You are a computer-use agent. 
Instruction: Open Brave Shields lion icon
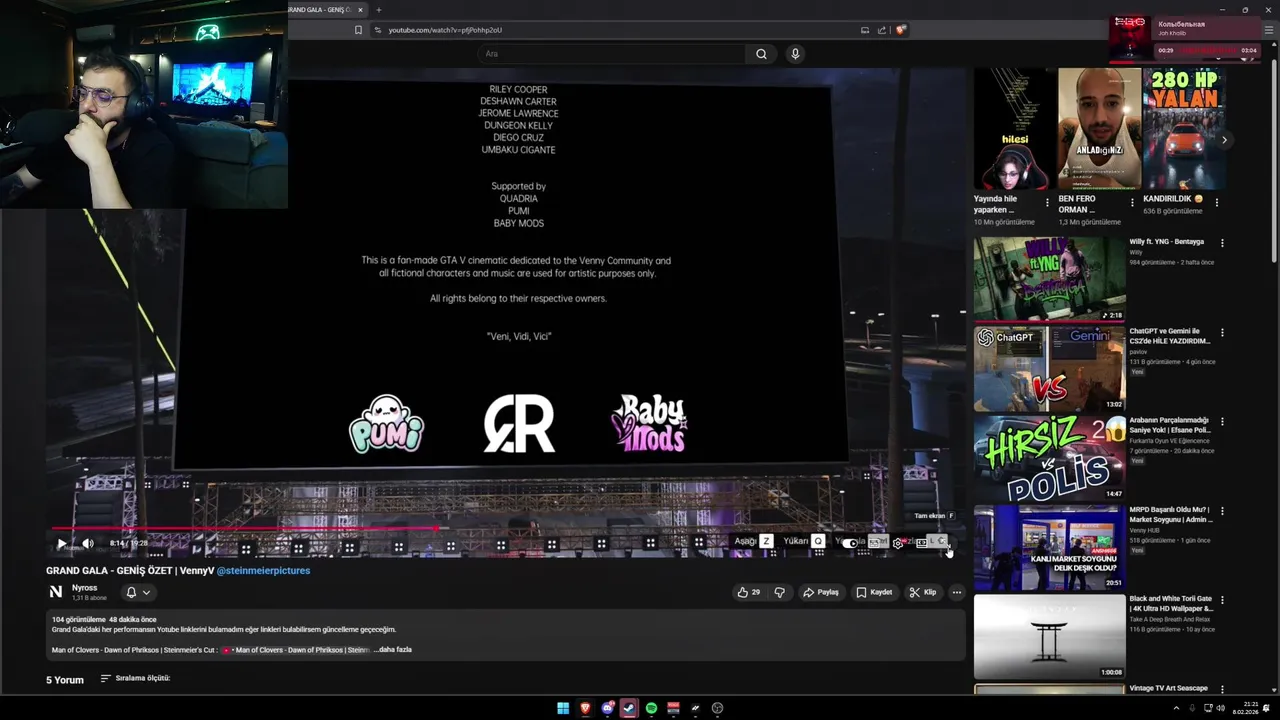pos(900,30)
